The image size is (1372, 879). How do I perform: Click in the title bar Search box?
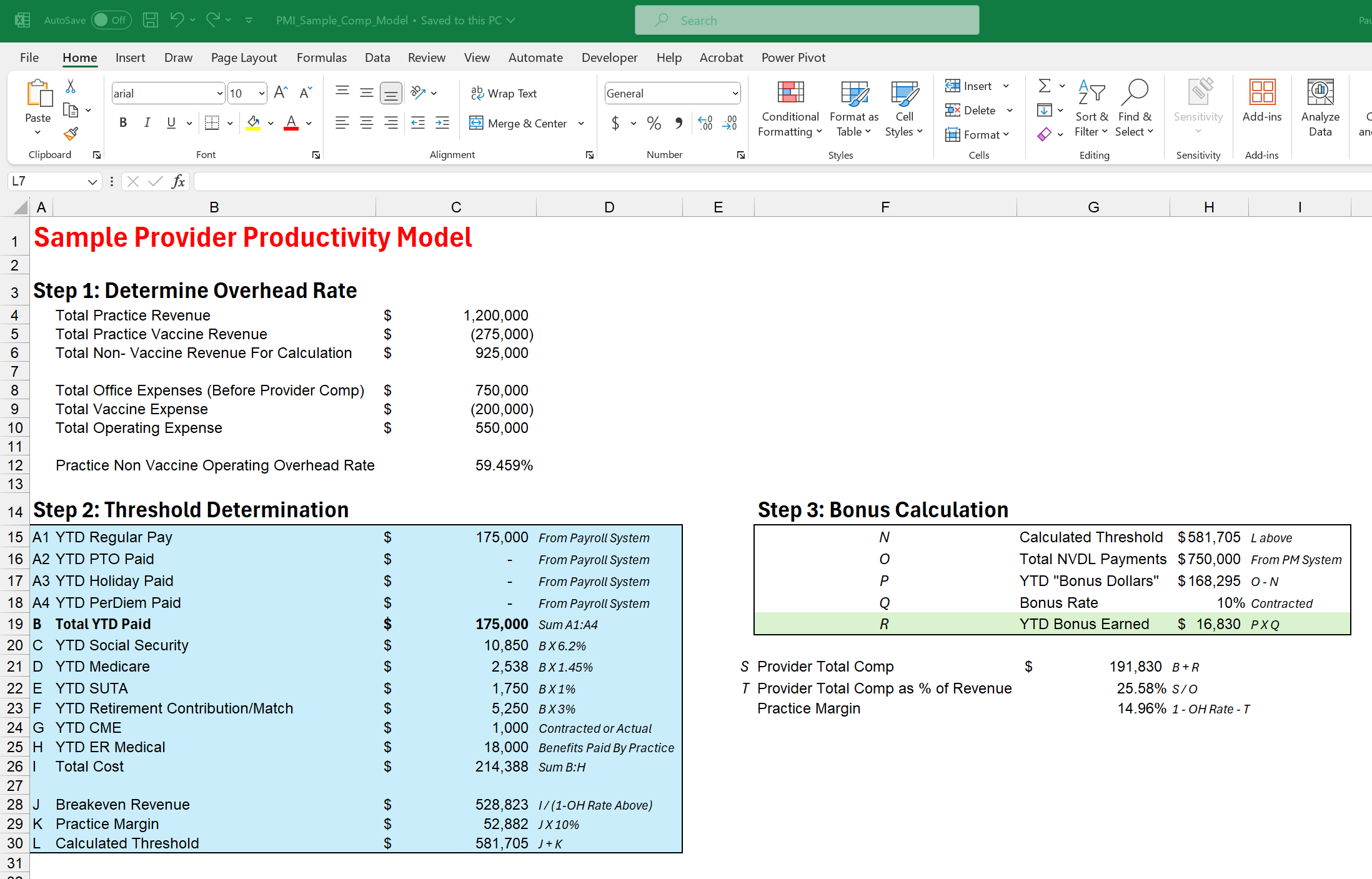tap(807, 20)
